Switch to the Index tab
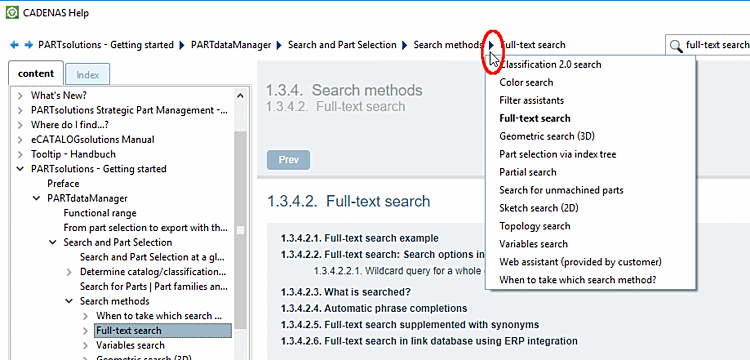 88,75
